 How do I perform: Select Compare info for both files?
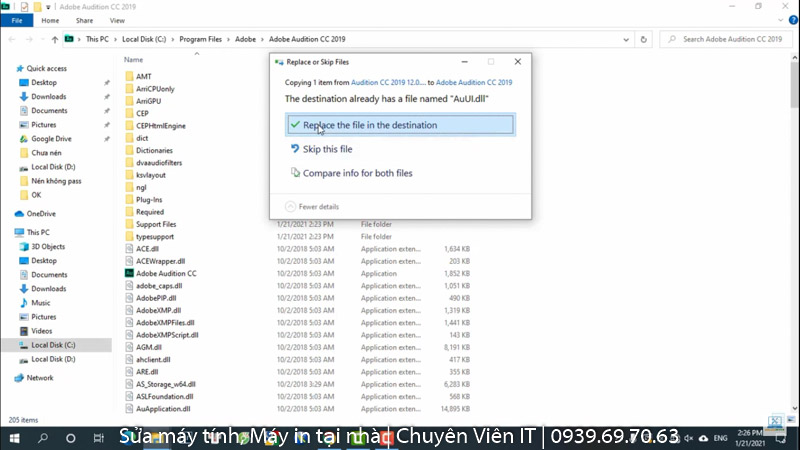(x=357, y=173)
